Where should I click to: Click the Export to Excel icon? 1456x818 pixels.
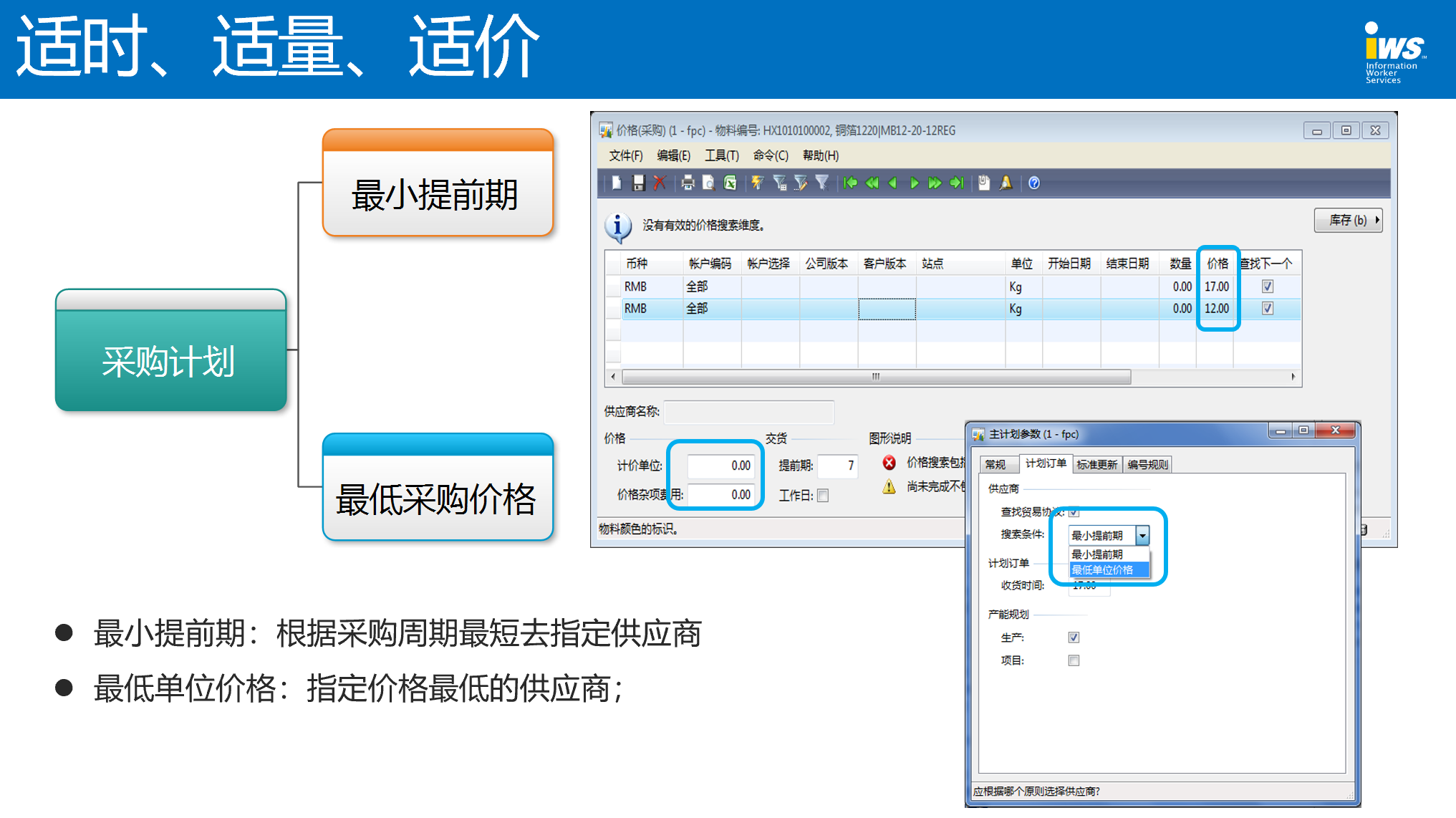[730, 183]
